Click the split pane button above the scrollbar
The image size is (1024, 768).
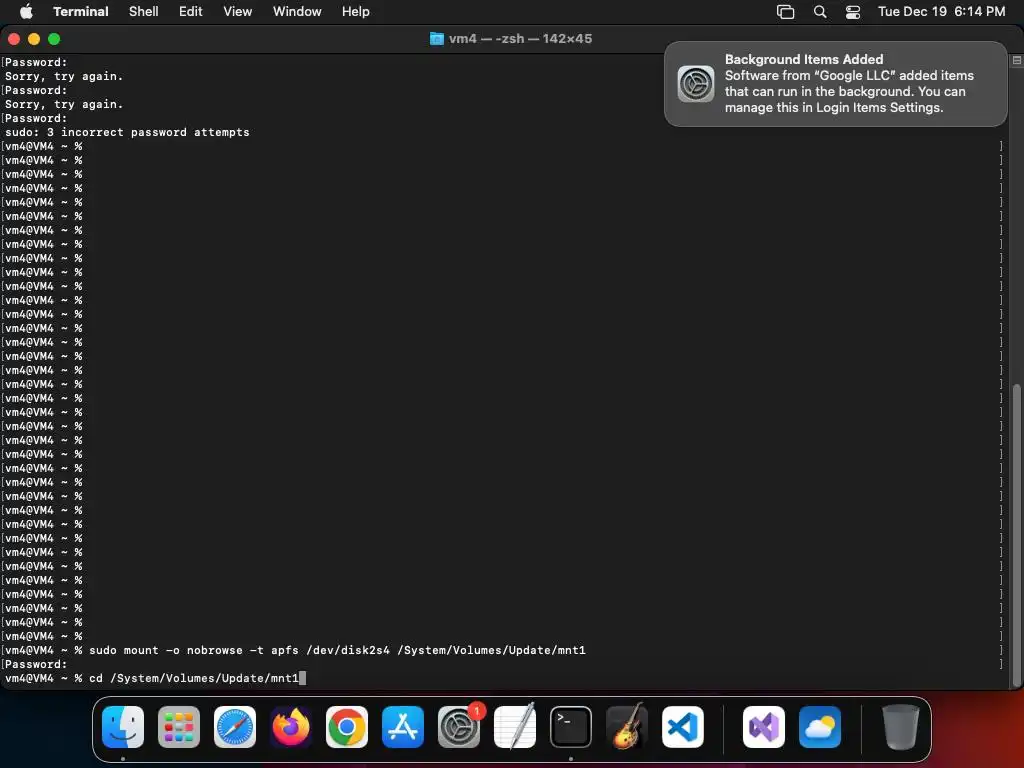click(x=1017, y=60)
